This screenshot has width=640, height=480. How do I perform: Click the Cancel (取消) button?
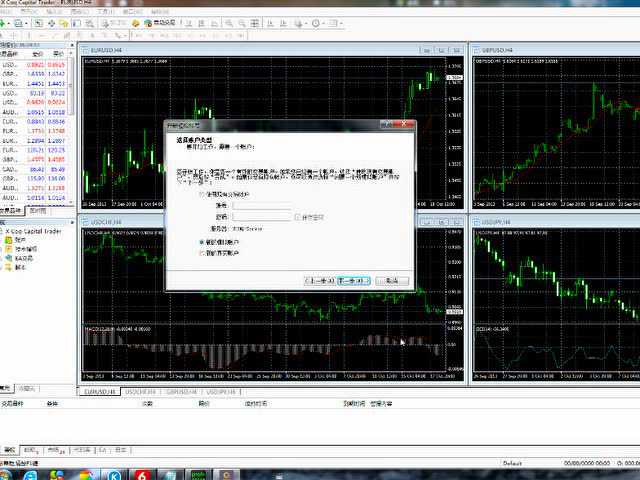pyautogui.click(x=392, y=281)
